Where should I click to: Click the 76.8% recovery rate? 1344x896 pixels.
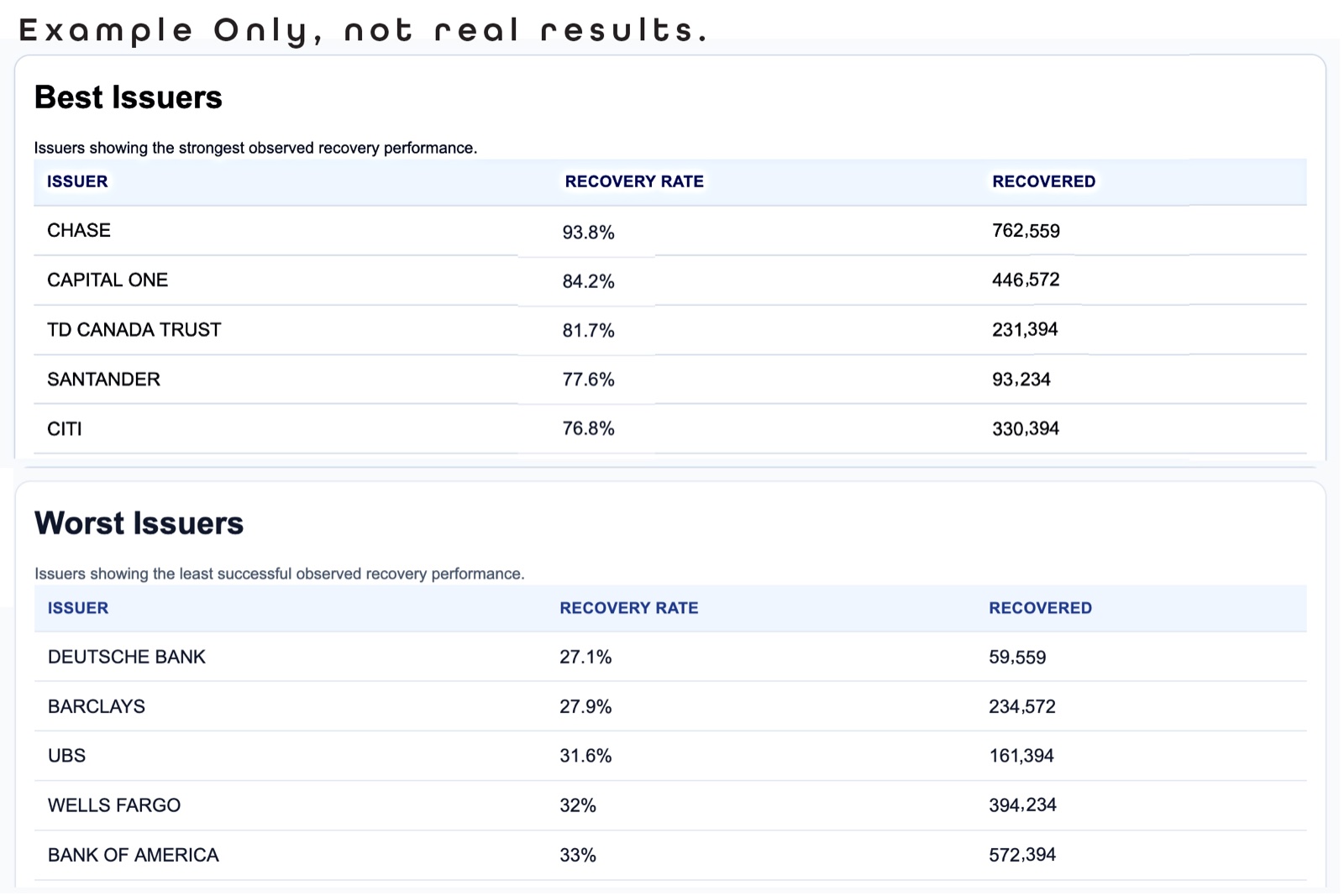[x=589, y=428]
